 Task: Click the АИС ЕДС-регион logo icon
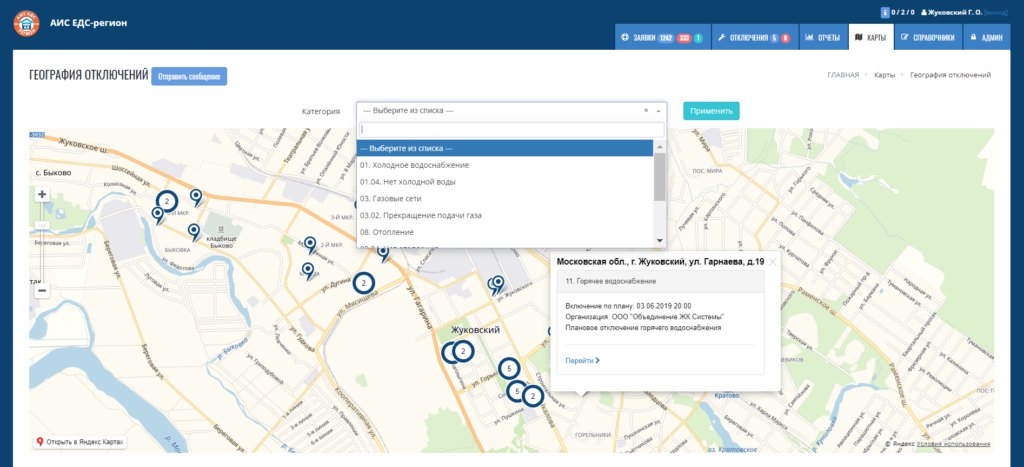26,24
